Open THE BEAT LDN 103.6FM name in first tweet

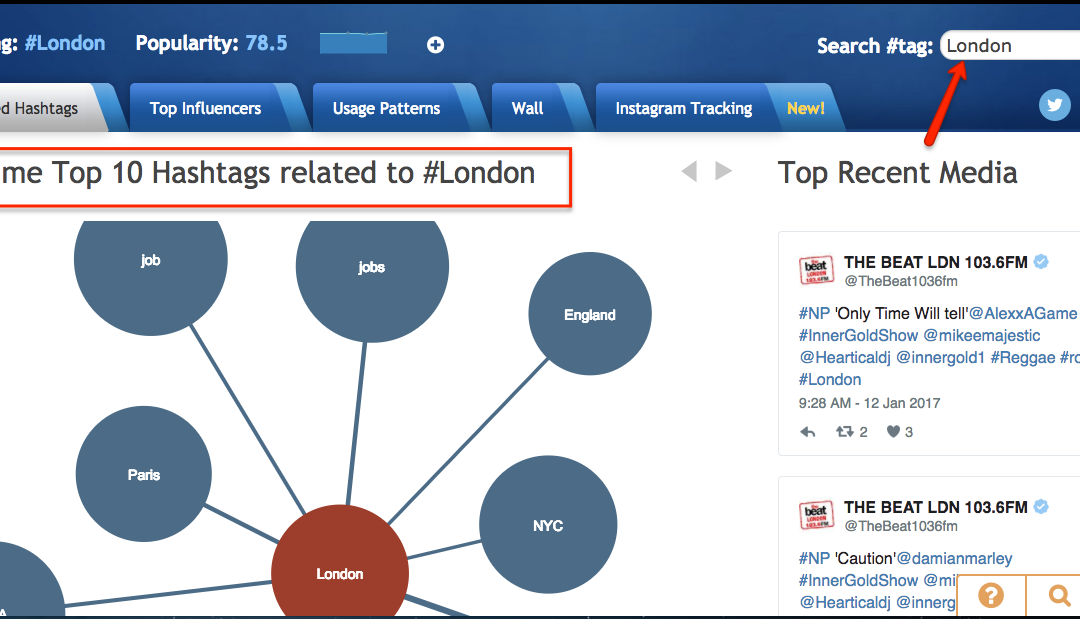pyautogui.click(x=936, y=262)
